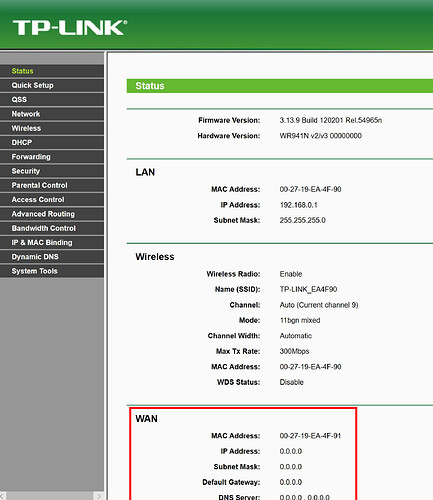Image resolution: width=433 pixels, height=500 pixels.
Task: Open Advanced Routing menu
Action: tap(52, 214)
